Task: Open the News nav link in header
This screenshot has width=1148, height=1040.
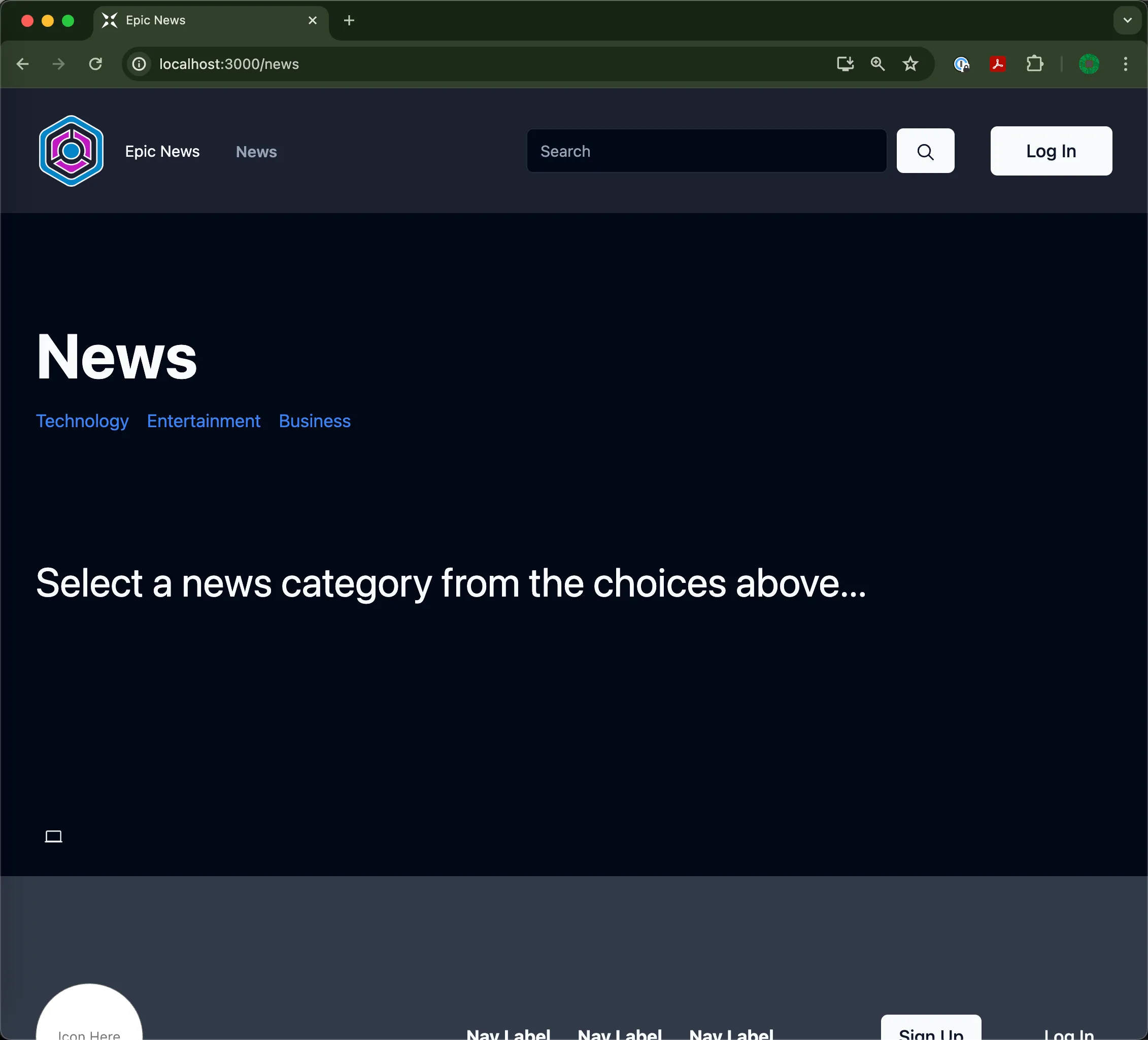Action: 256,151
